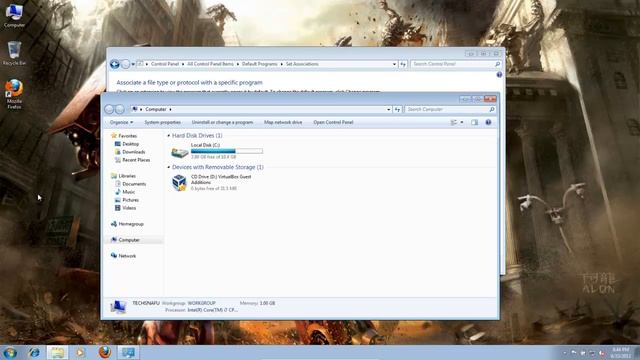
Task: Open the Computer desktop icon
Action: [x=14, y=16]
